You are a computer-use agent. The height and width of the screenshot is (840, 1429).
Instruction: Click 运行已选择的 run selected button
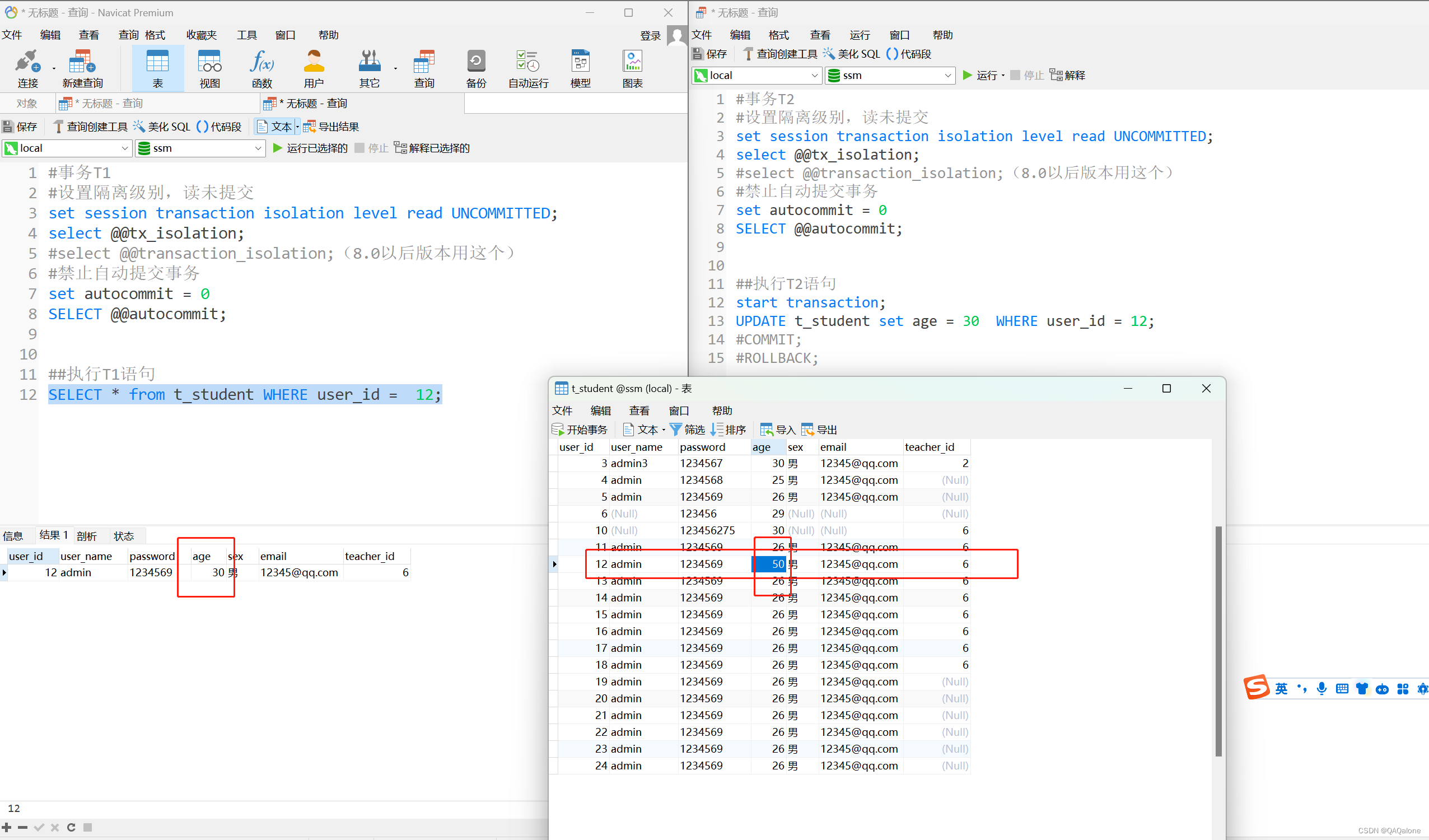coord(310,148)
